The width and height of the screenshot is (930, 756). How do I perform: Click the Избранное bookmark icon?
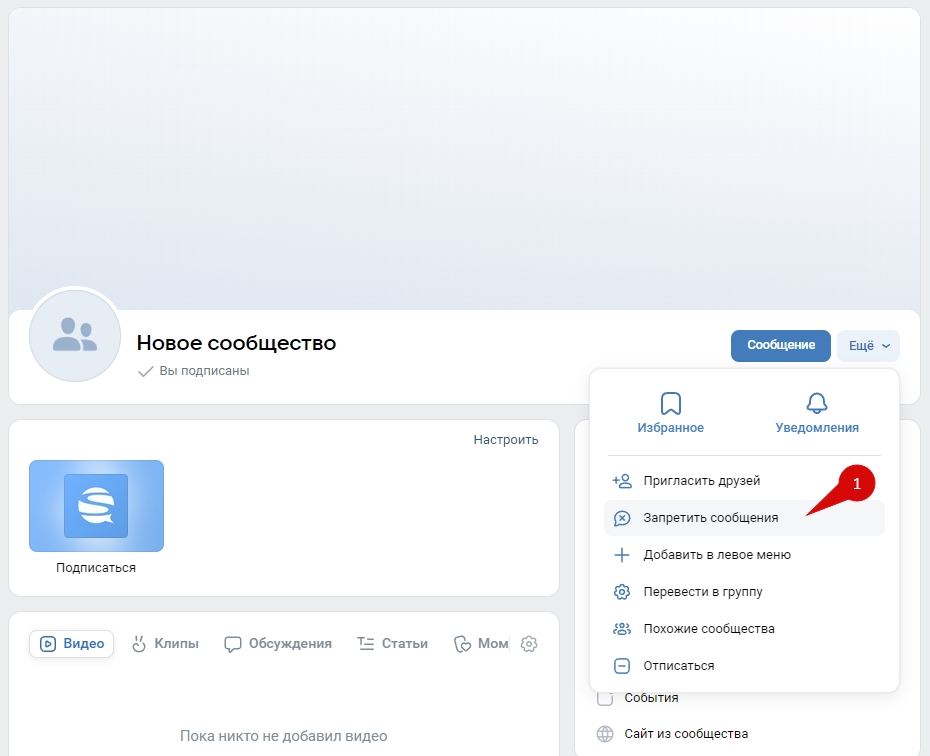670,403
